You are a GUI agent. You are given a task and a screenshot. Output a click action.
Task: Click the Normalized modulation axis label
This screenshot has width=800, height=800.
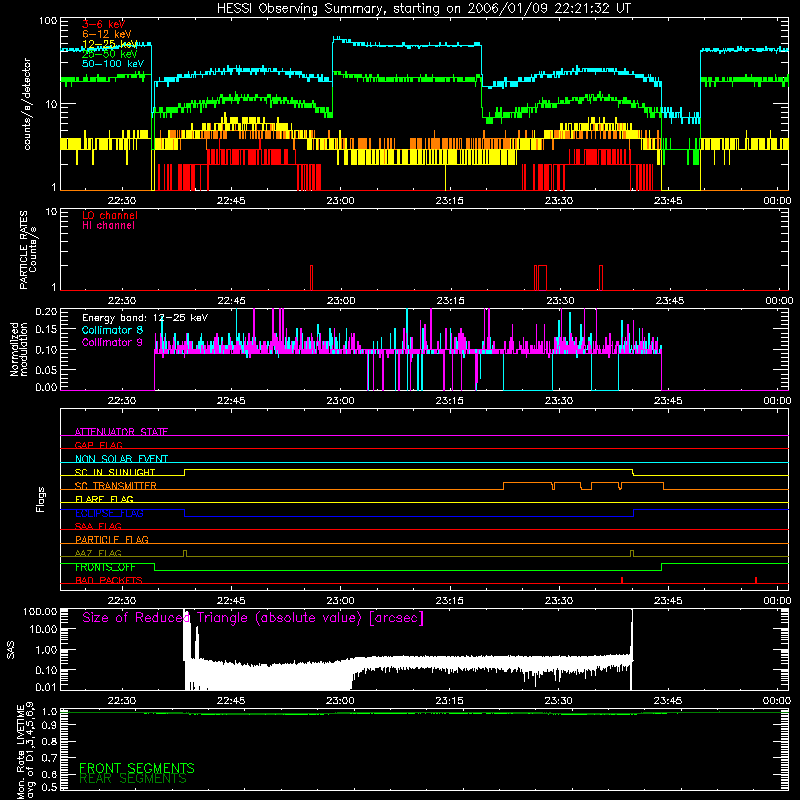(19, 349)
